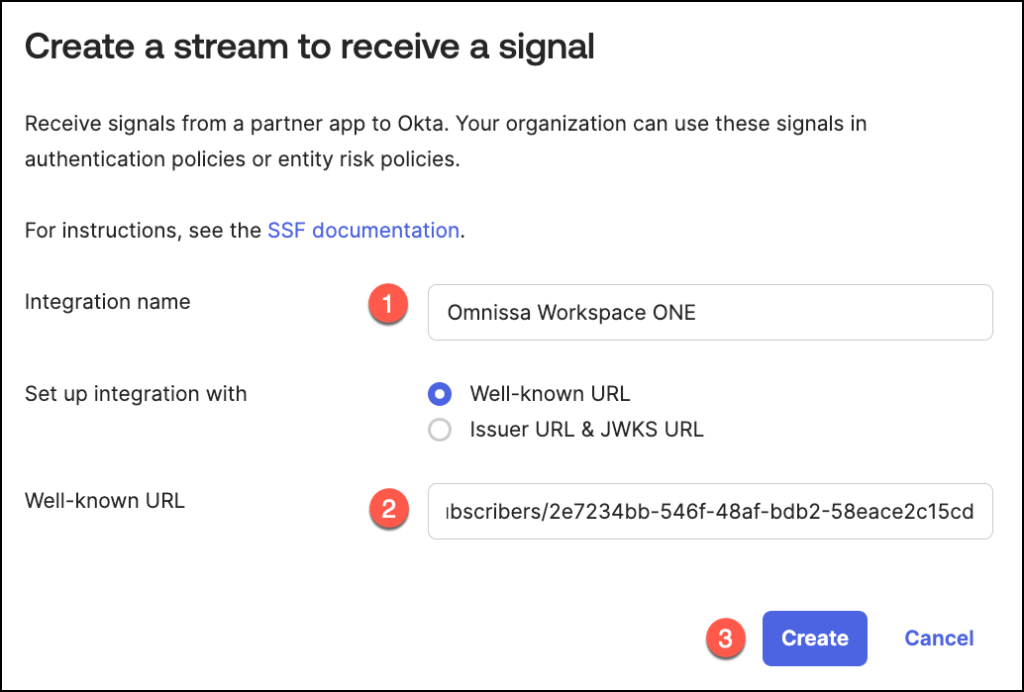Click the red step 2 marker
This screenshot has width=1024, height=692.
(x=389, y=509)
